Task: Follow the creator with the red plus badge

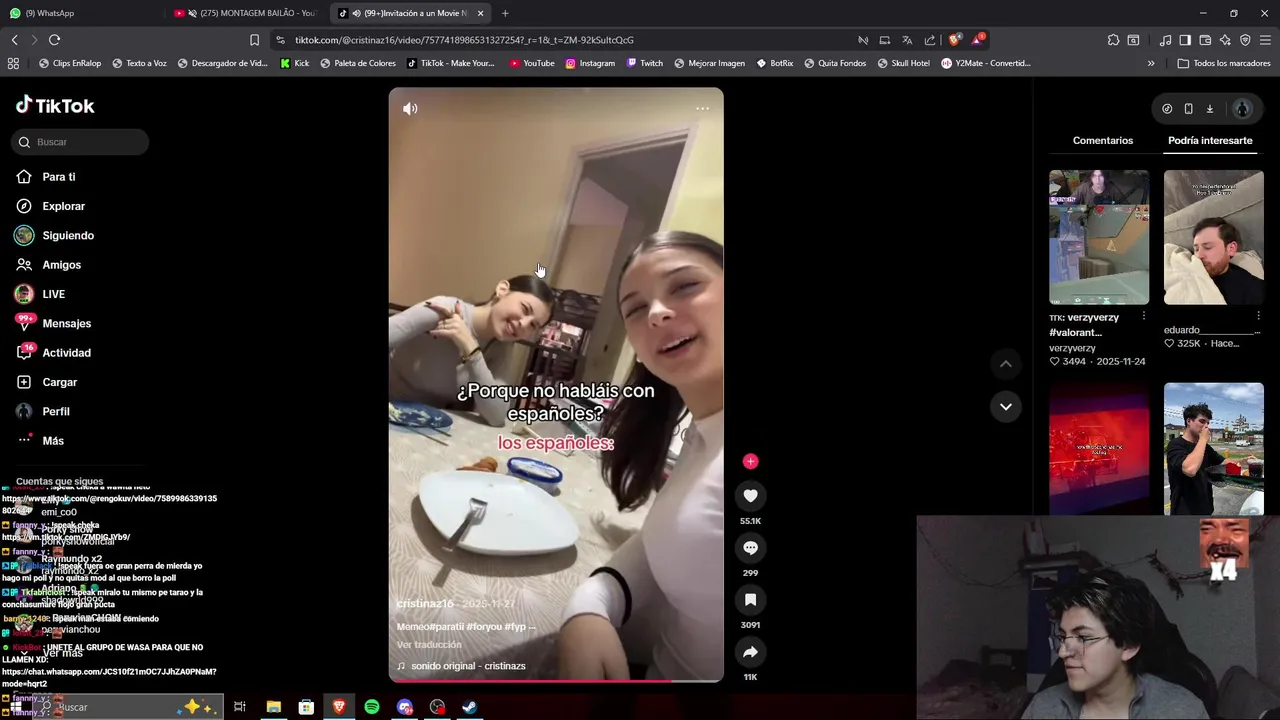Action: pyautogui.click(x=750, y=461)
